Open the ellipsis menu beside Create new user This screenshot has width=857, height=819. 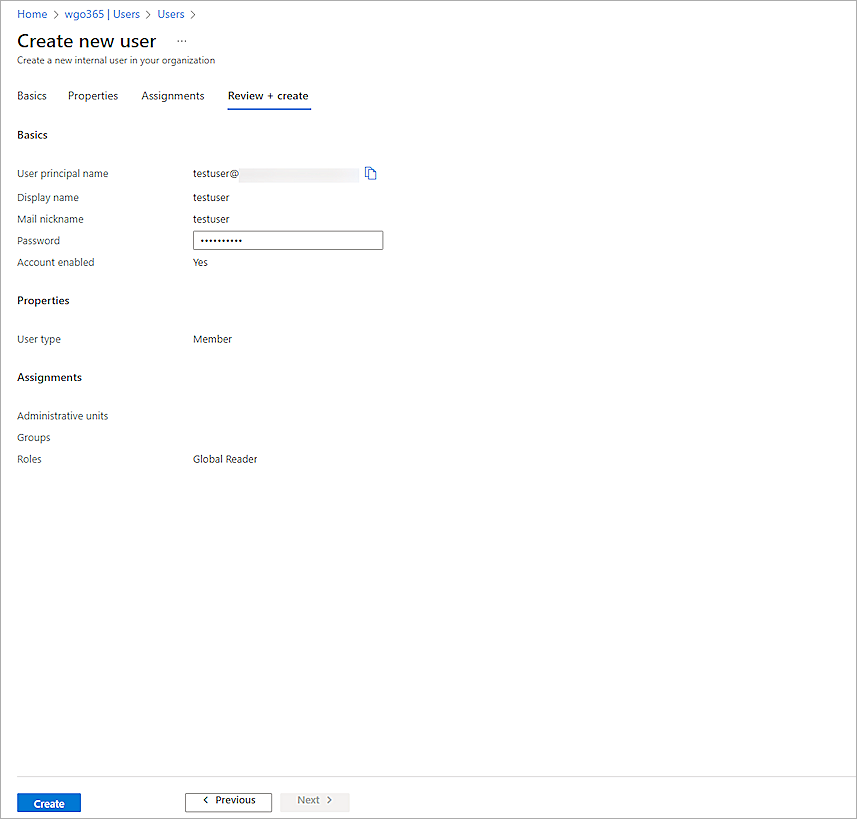181,41
